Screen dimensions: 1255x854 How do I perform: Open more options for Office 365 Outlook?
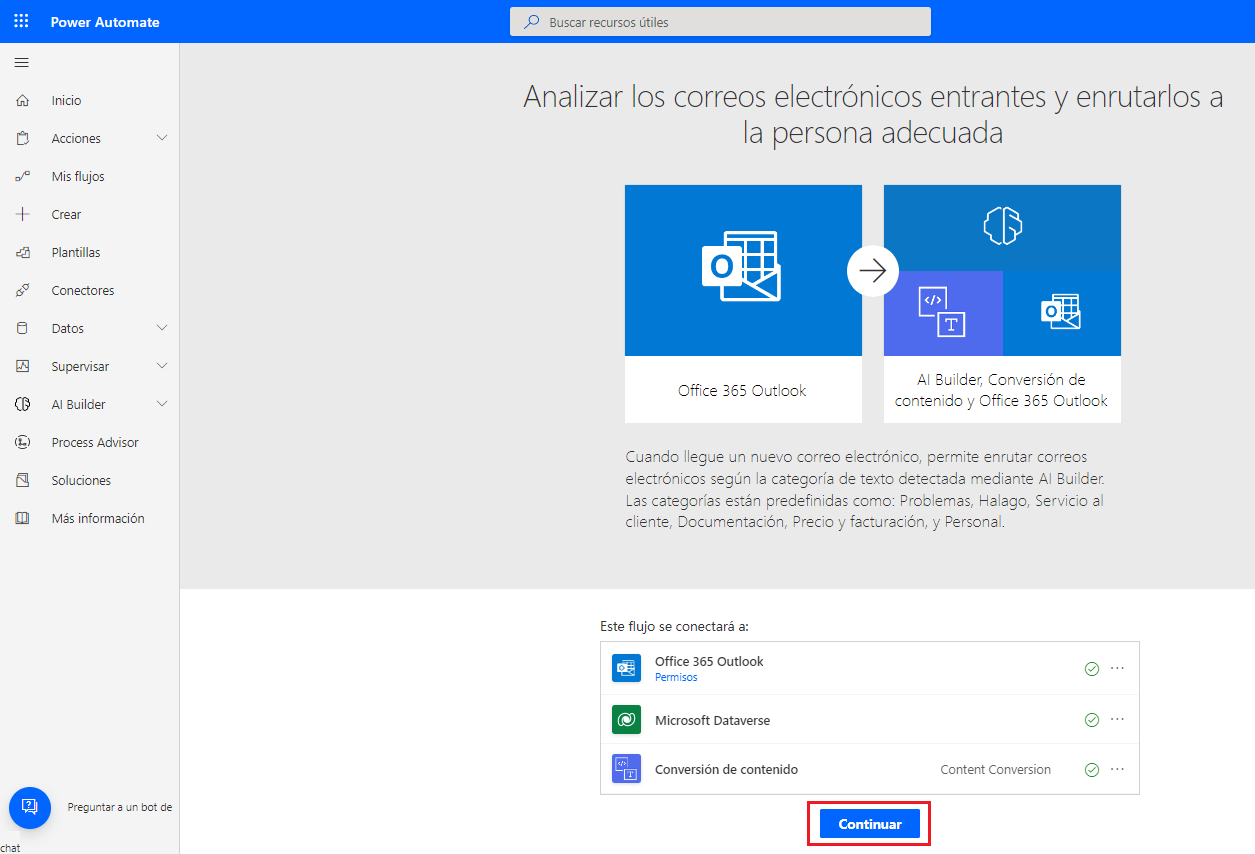pyautogui.click(x=1118, y=668)
